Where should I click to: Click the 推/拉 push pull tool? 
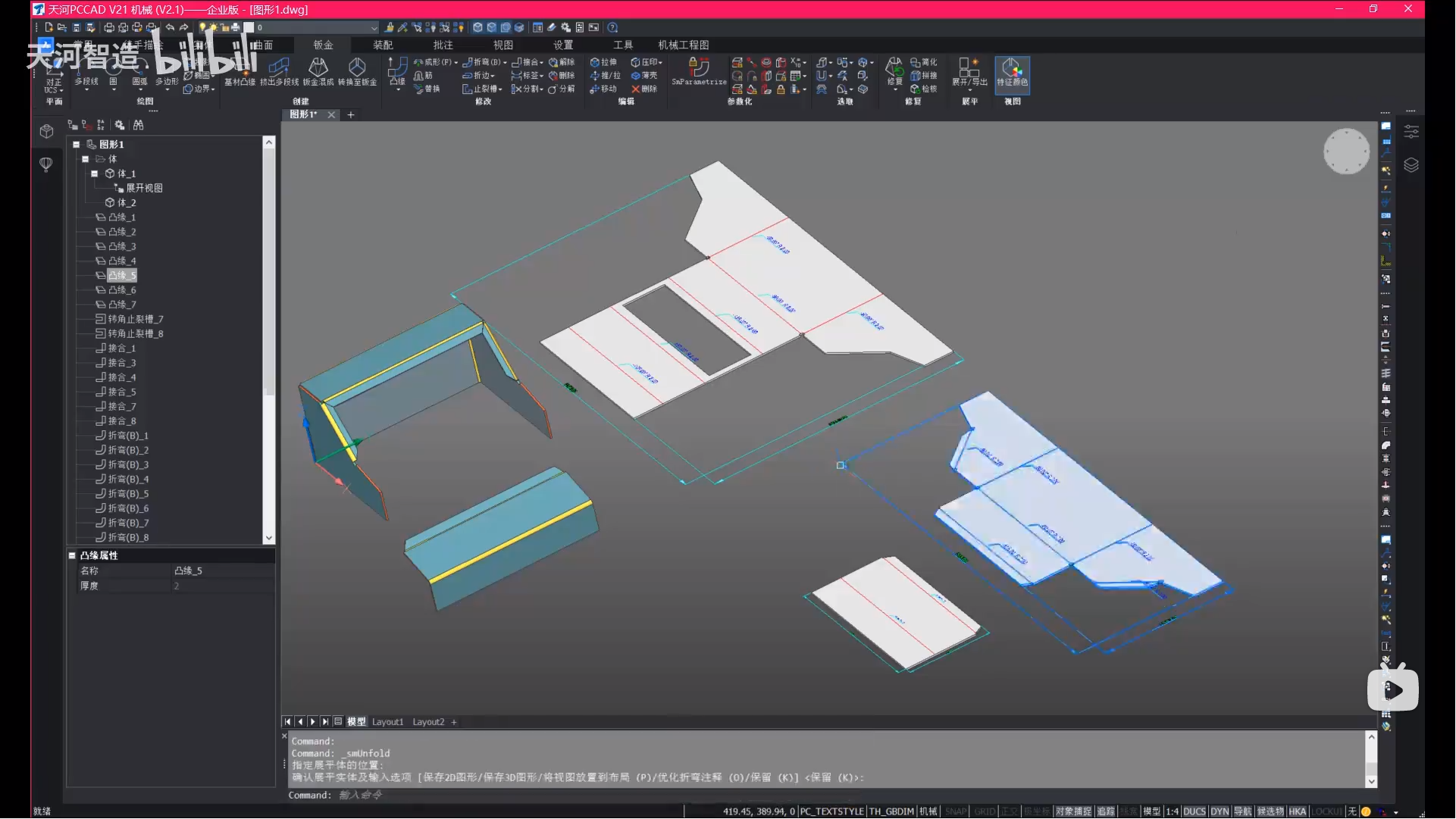(x=605, y=76)
